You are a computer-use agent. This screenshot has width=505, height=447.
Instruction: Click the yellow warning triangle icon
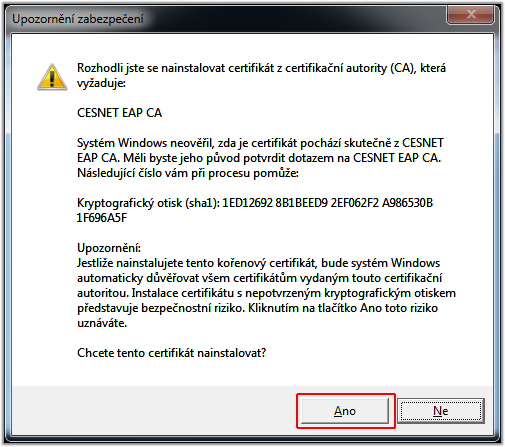(52, 77)
